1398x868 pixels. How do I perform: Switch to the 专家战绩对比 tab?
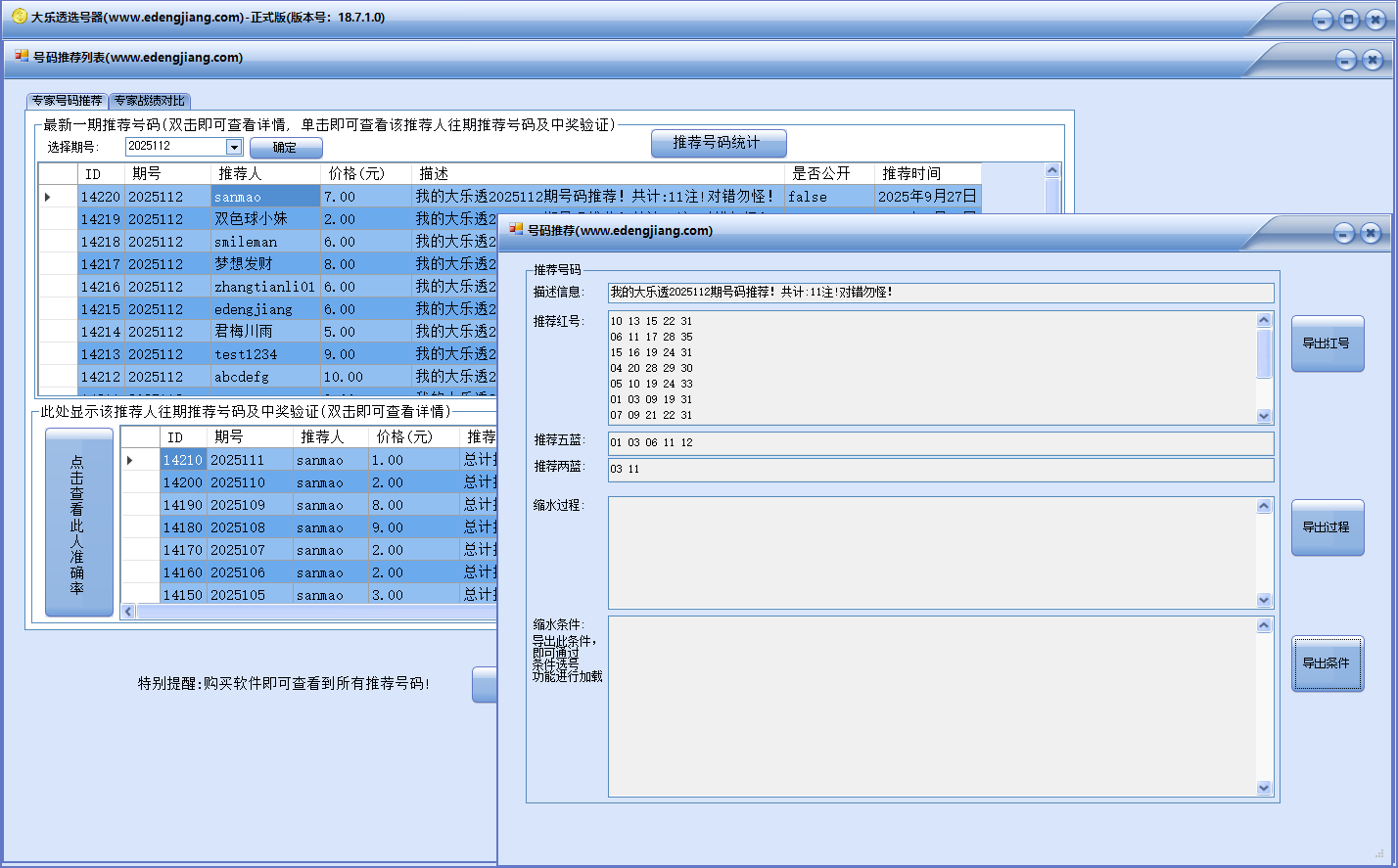coord(149,101)
